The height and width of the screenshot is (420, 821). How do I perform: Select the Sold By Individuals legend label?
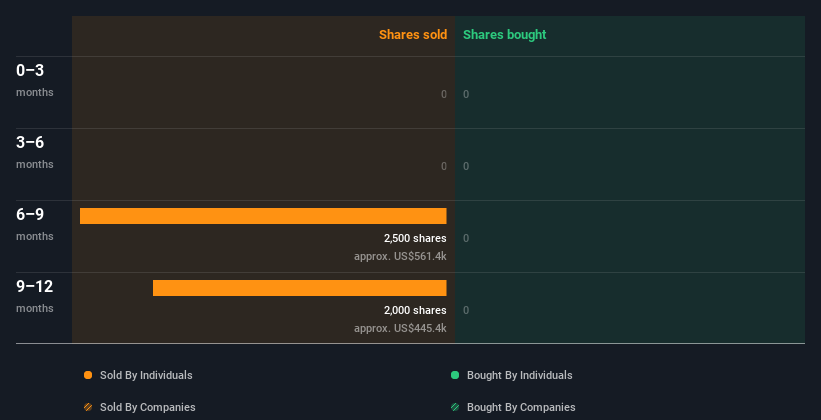click(146, 375)
